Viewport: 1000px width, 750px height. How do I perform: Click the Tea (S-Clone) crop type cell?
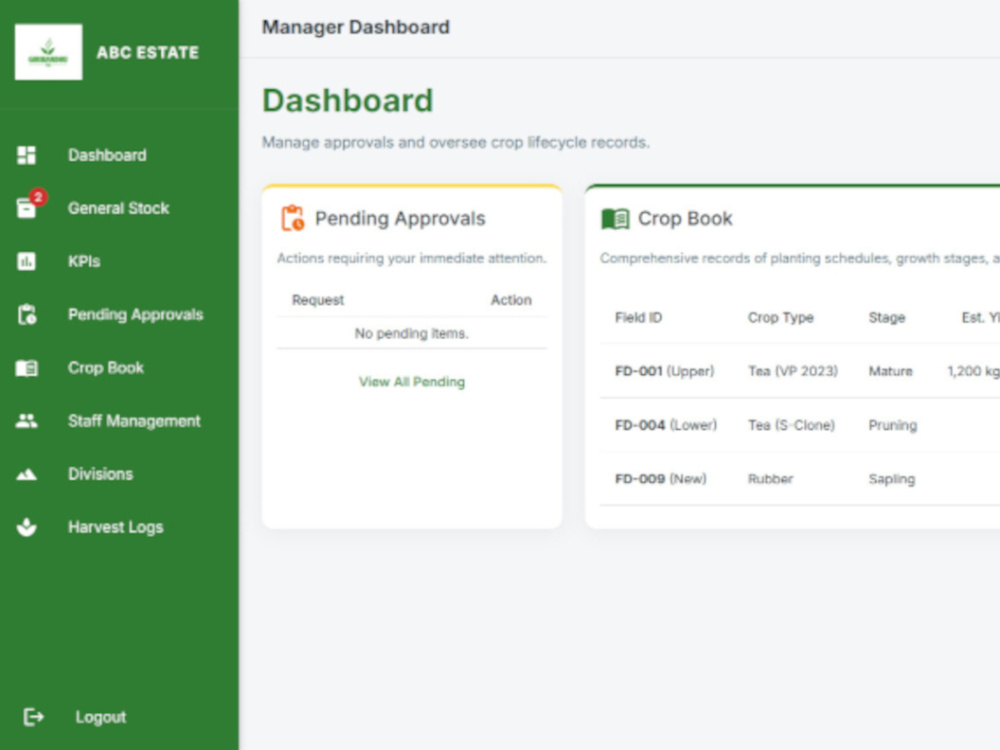point(791,425)
